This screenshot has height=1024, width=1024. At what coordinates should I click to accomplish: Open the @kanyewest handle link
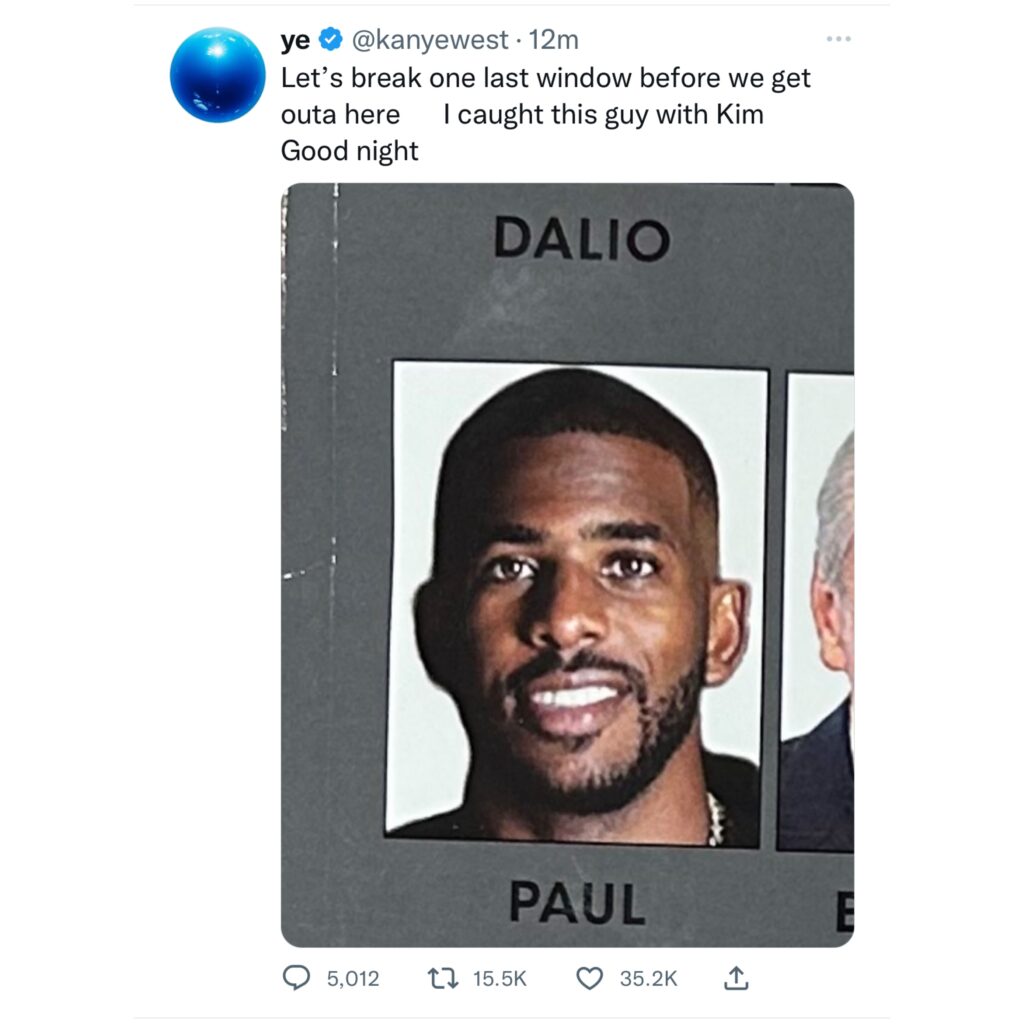point(430,40)
